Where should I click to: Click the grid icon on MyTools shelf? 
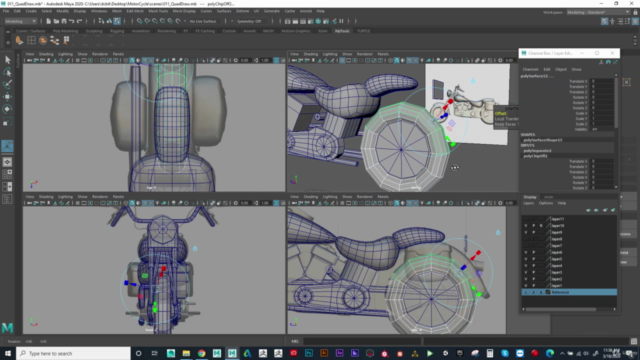[x=31, y=40]
